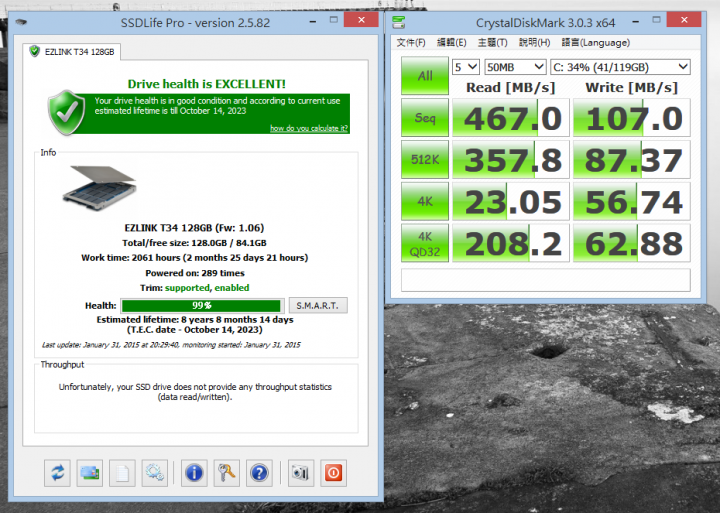Screen dimensions: 720x513
Task: Open the test count dropdown showing 5
Action: click(466, 67)
